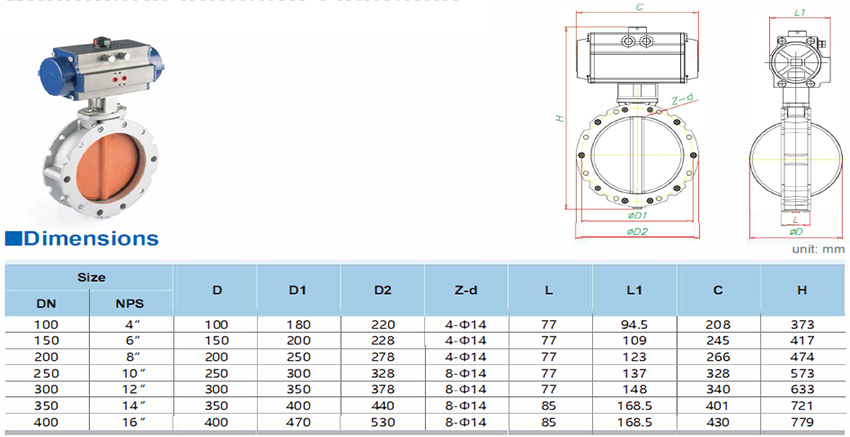Select the øD2 label under front drawing

pyautogui.click(x=638, y=232)
